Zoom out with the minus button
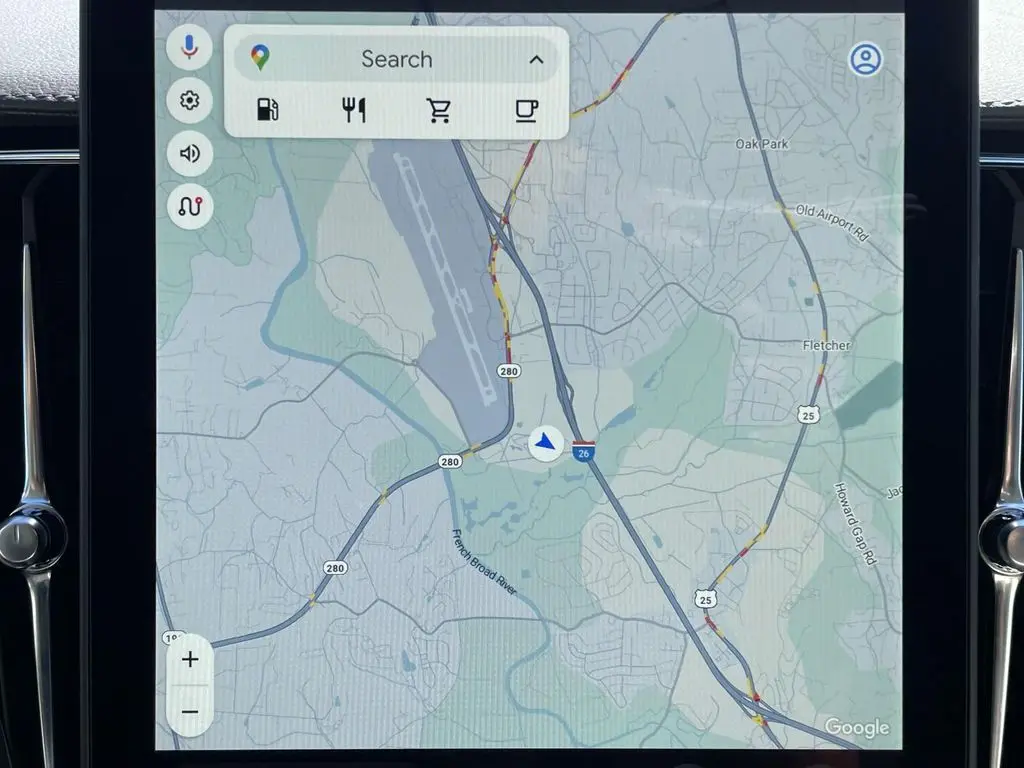The width and height of the screenshot is (1024, 768). pos(190,712)
